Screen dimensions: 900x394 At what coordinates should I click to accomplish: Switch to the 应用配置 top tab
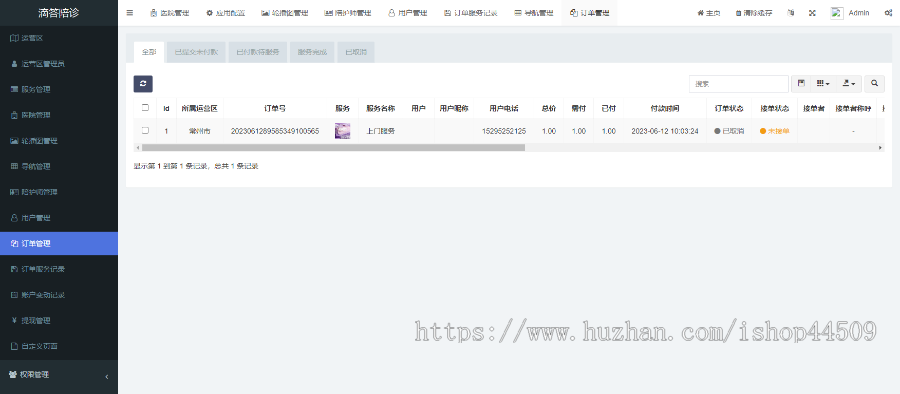225,13
